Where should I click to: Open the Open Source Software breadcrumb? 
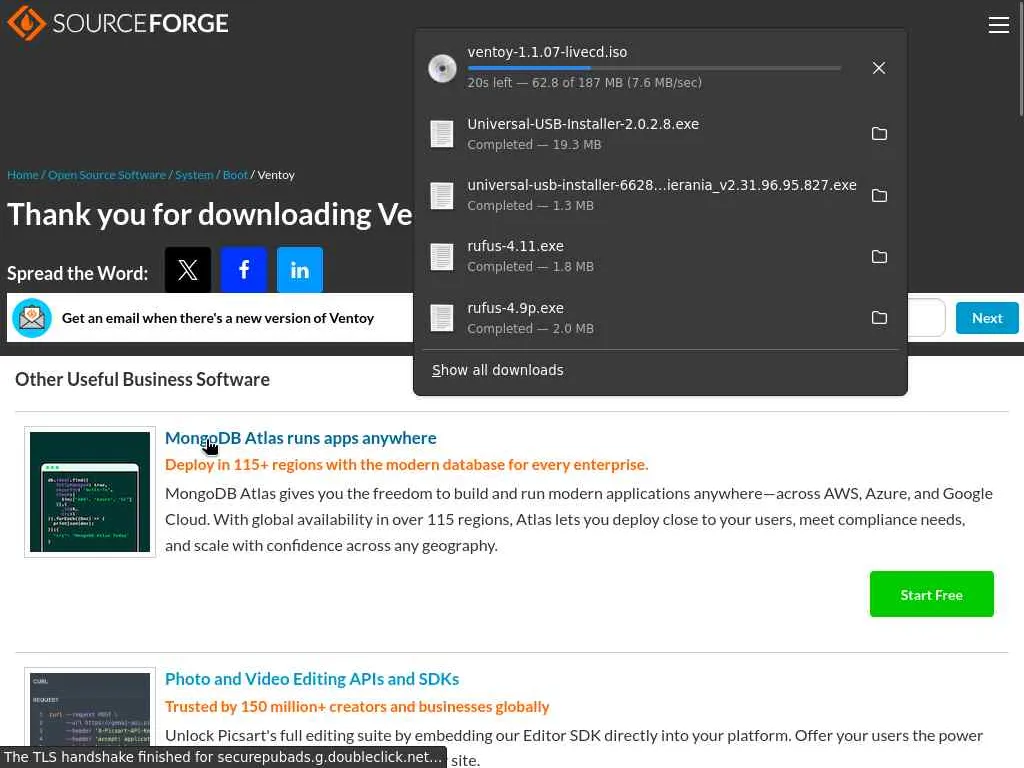[107, 175]
